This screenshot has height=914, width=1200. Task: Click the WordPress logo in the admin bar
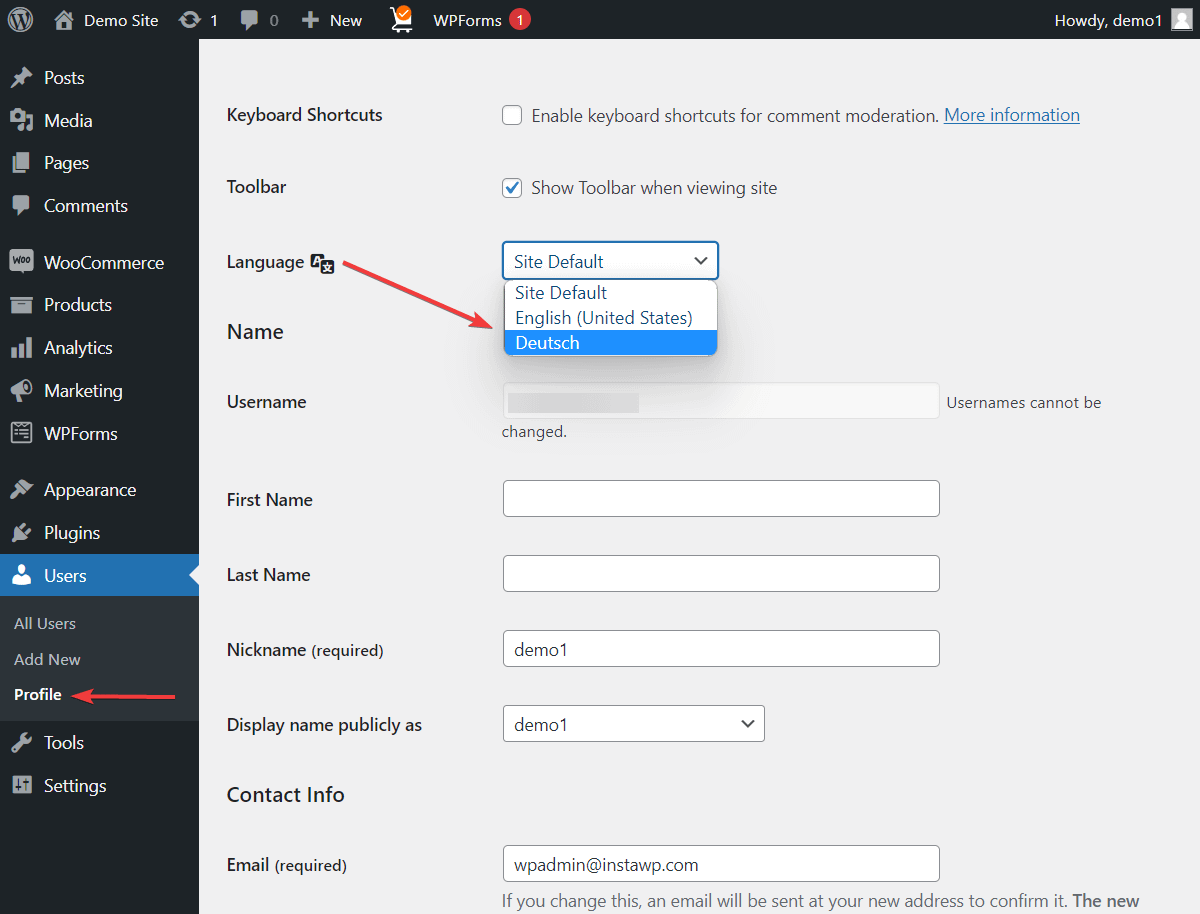click(x=20, y=19)
